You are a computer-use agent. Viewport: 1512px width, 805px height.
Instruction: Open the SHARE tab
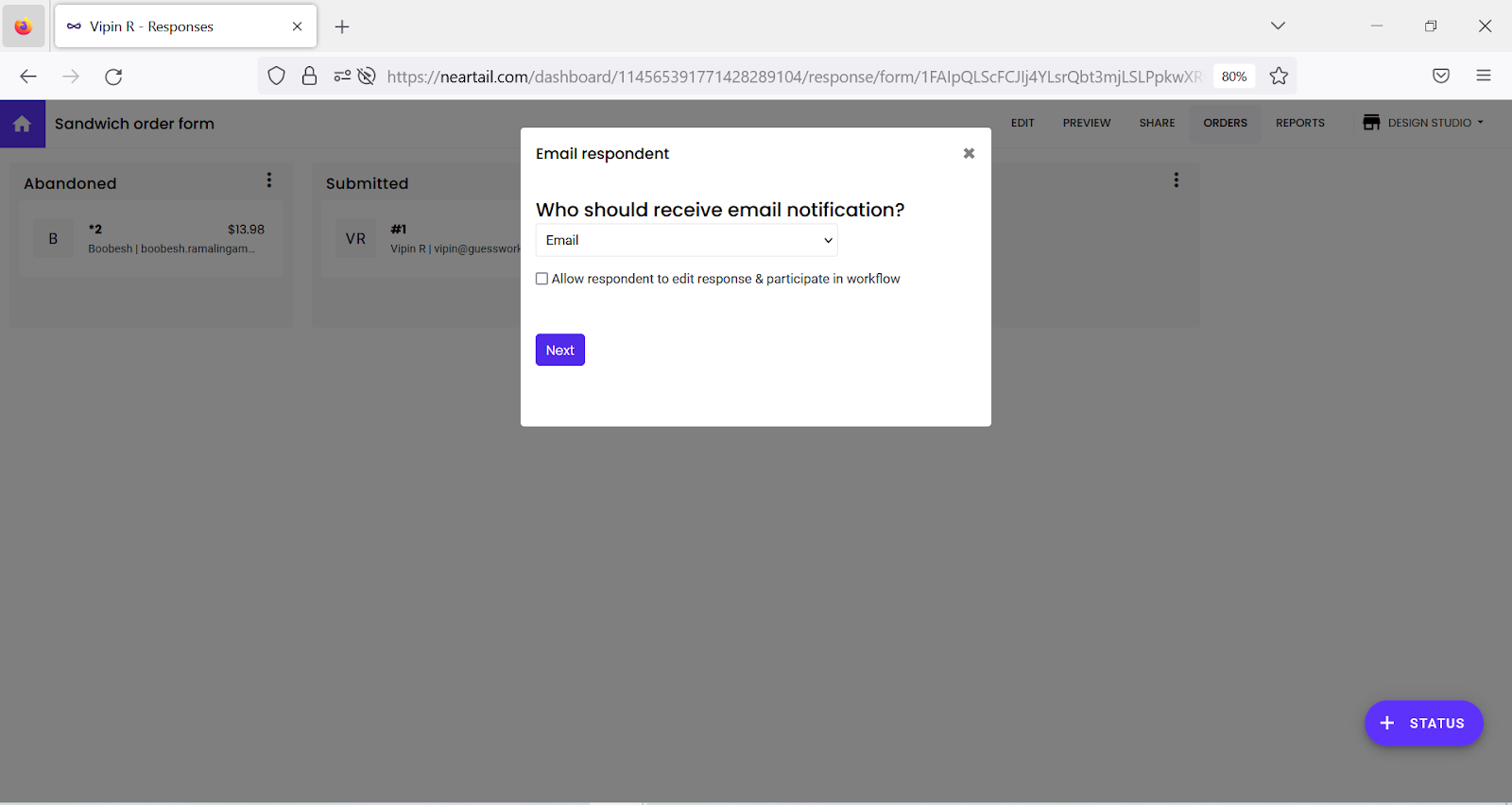point(1157,123)
